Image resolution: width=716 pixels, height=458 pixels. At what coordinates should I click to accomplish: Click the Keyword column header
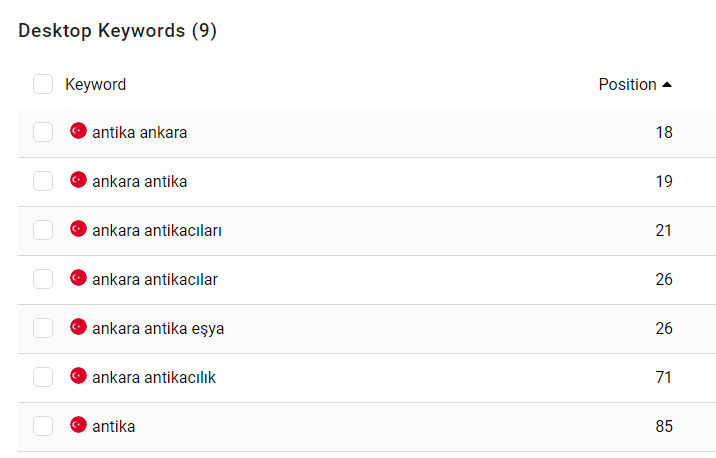click(95, 84)
